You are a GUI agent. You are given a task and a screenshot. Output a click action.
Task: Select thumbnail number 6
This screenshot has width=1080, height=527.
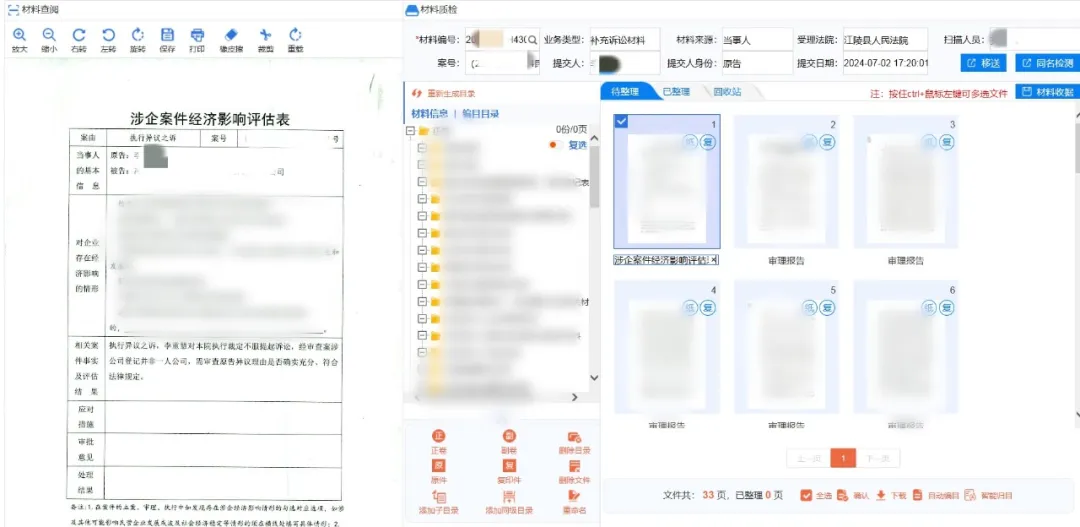click(906, 347)
